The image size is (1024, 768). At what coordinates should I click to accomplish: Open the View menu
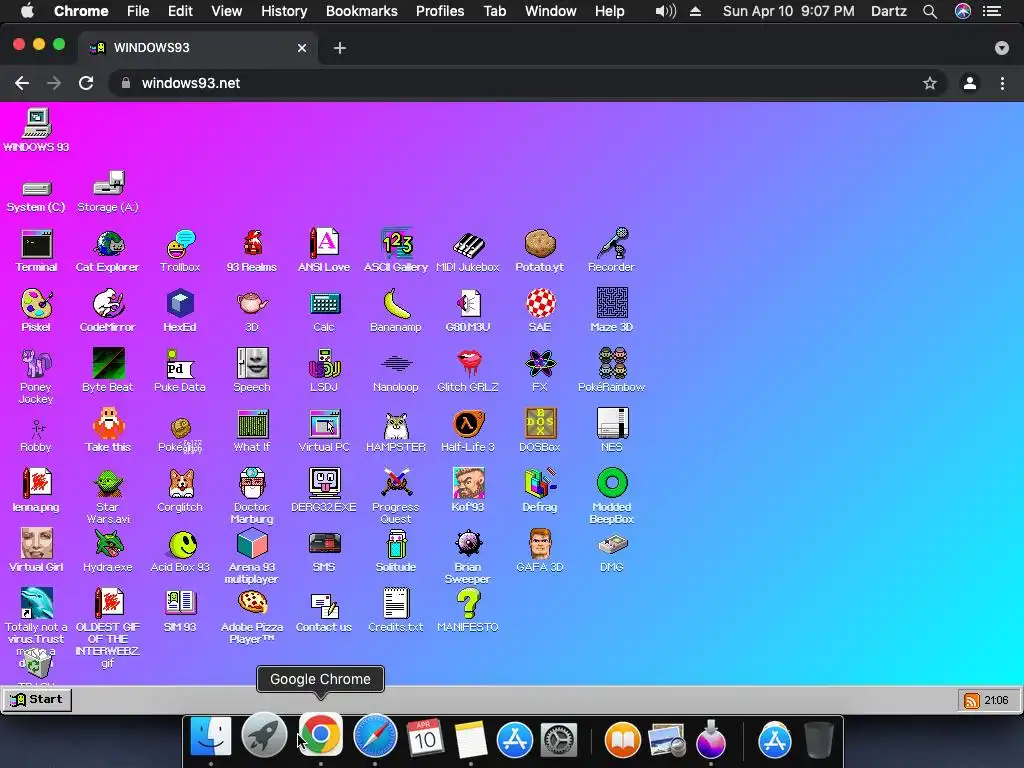[x=227, y=11]
